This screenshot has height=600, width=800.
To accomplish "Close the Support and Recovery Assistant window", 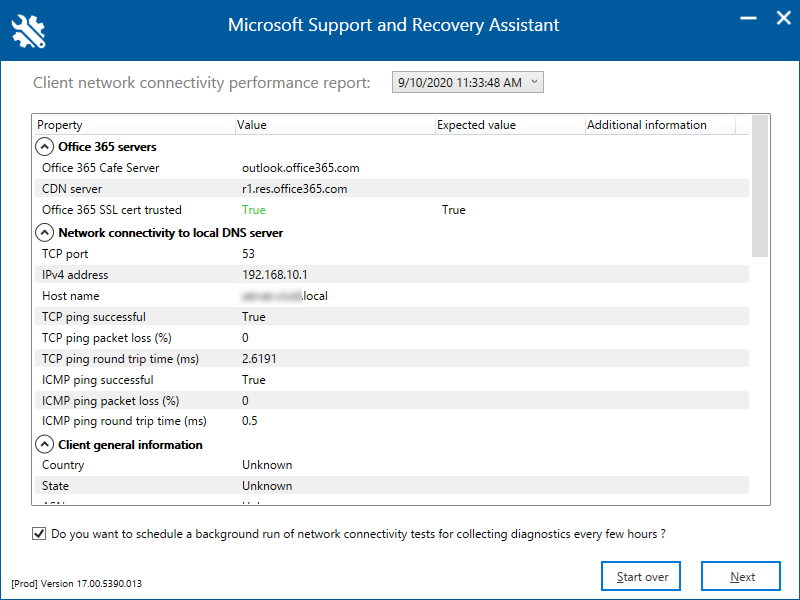I will point(784,18).
